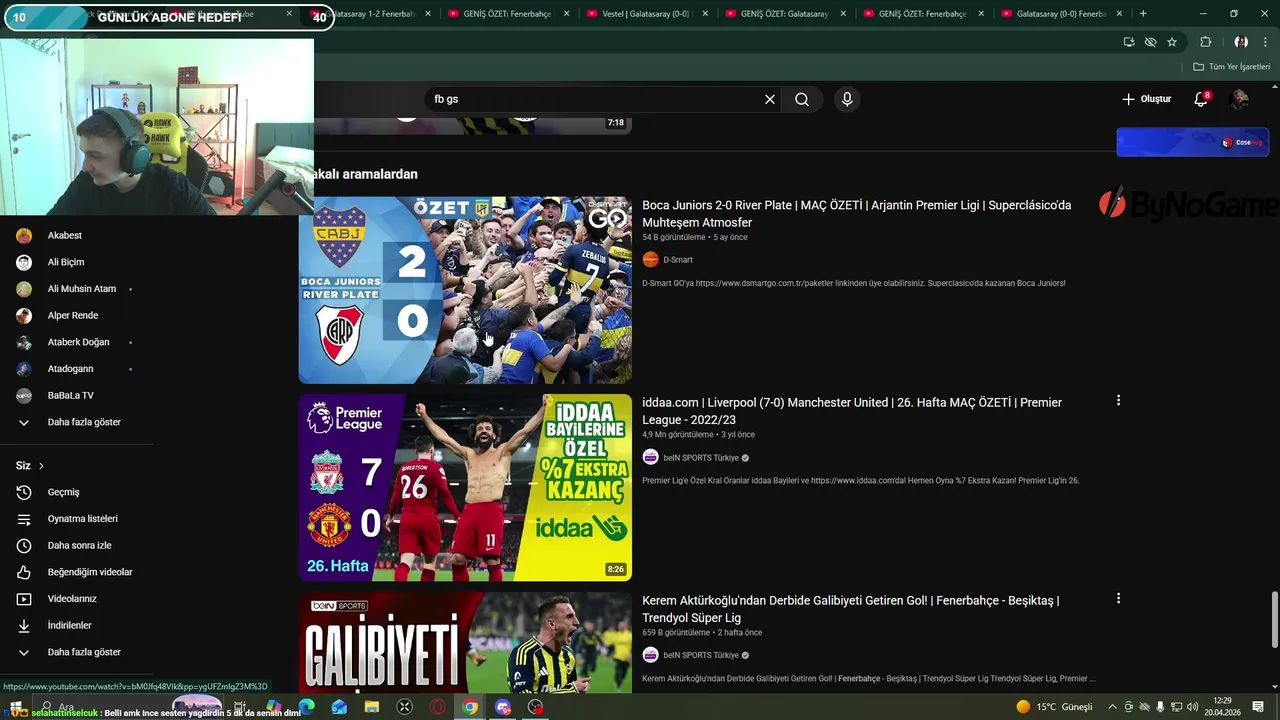
Task: Click Kerem Aktürkoğlu'ndan Derbide title
Action: point(850,609)
